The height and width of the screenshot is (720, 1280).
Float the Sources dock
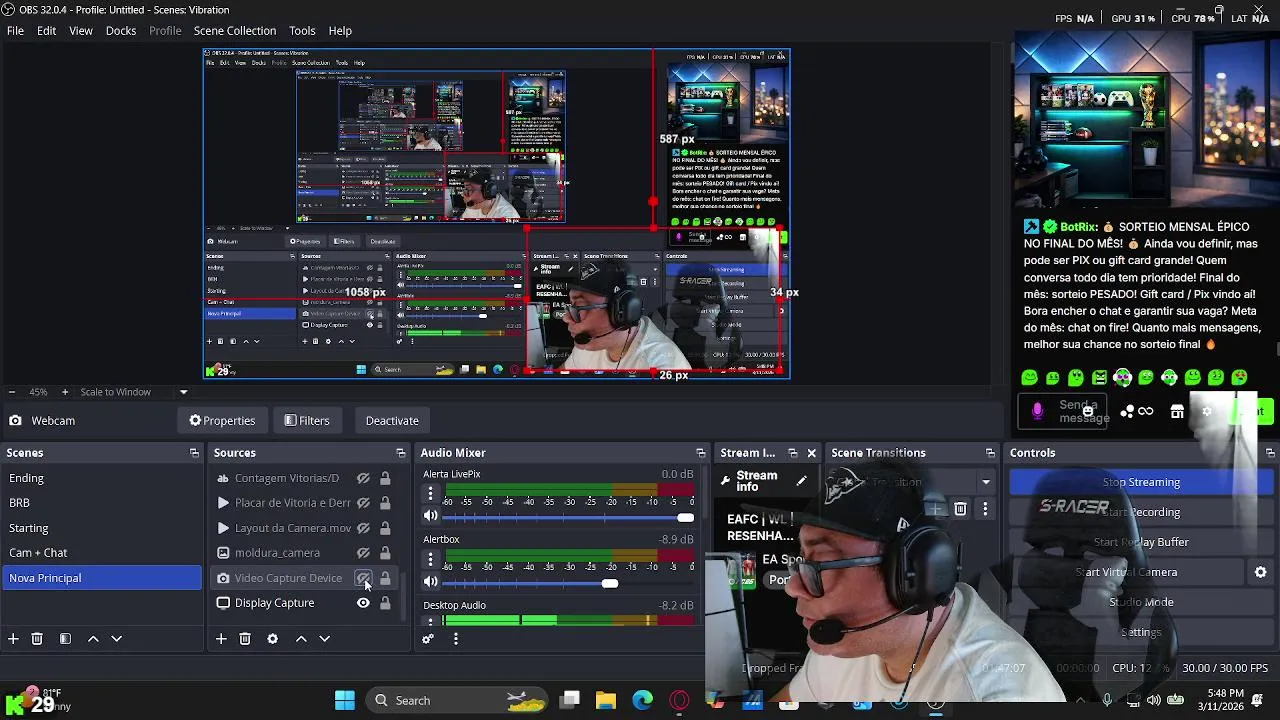[x=400, y=453]
